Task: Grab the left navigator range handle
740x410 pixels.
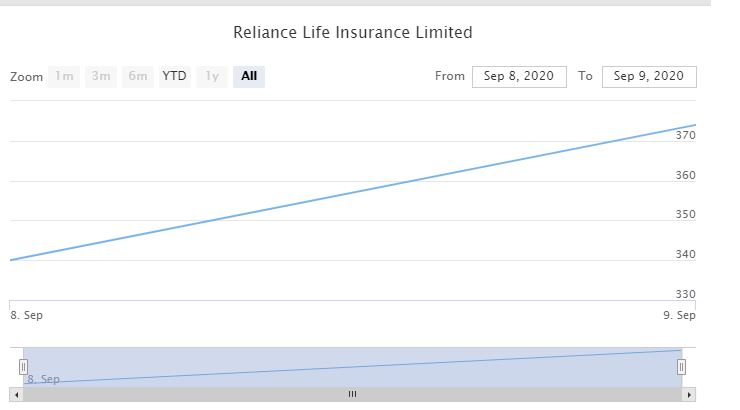Action: click(23, 367)
